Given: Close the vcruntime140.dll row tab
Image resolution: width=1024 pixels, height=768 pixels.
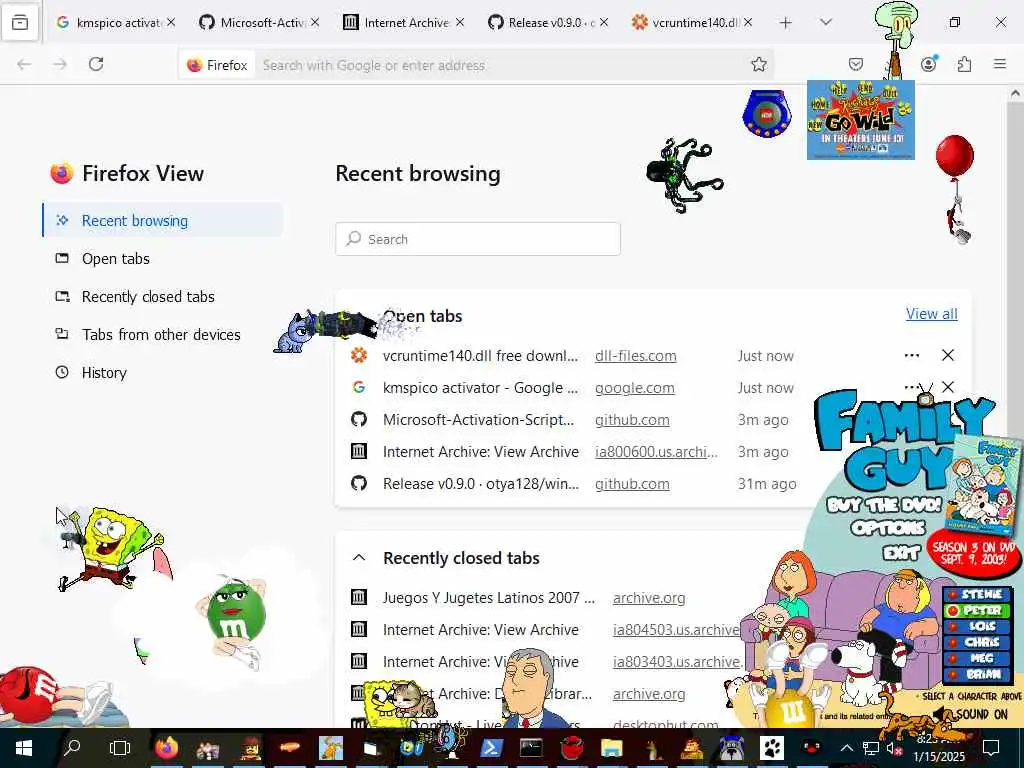Looking at the screenshot, I should [x=948, y=355].
